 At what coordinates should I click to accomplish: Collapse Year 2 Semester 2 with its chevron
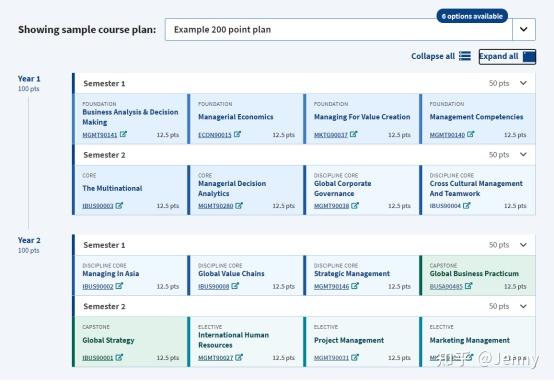click(x=523, y=306)
